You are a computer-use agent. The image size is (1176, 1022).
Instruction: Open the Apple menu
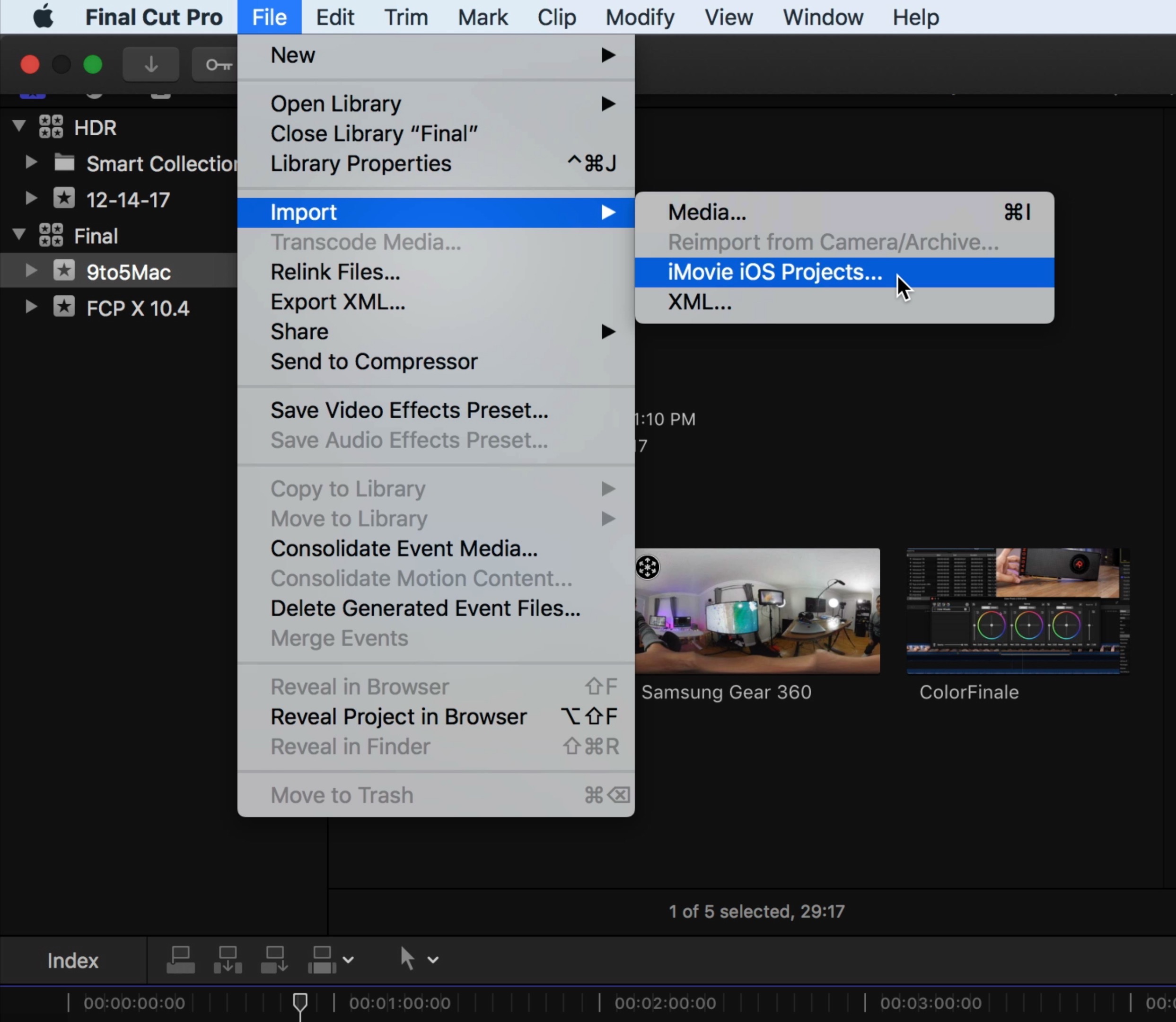[x=43, y=17]
